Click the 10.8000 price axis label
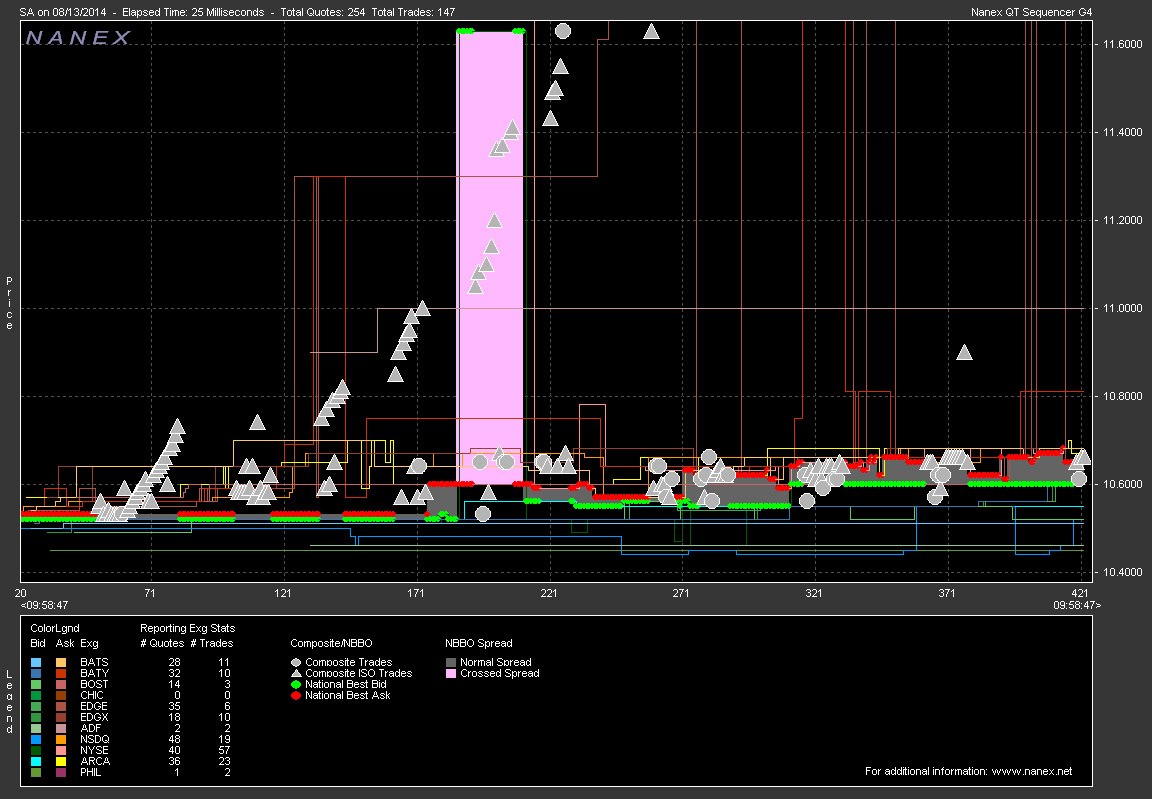Screen dimensions: 1152x799 point(1123,397)
